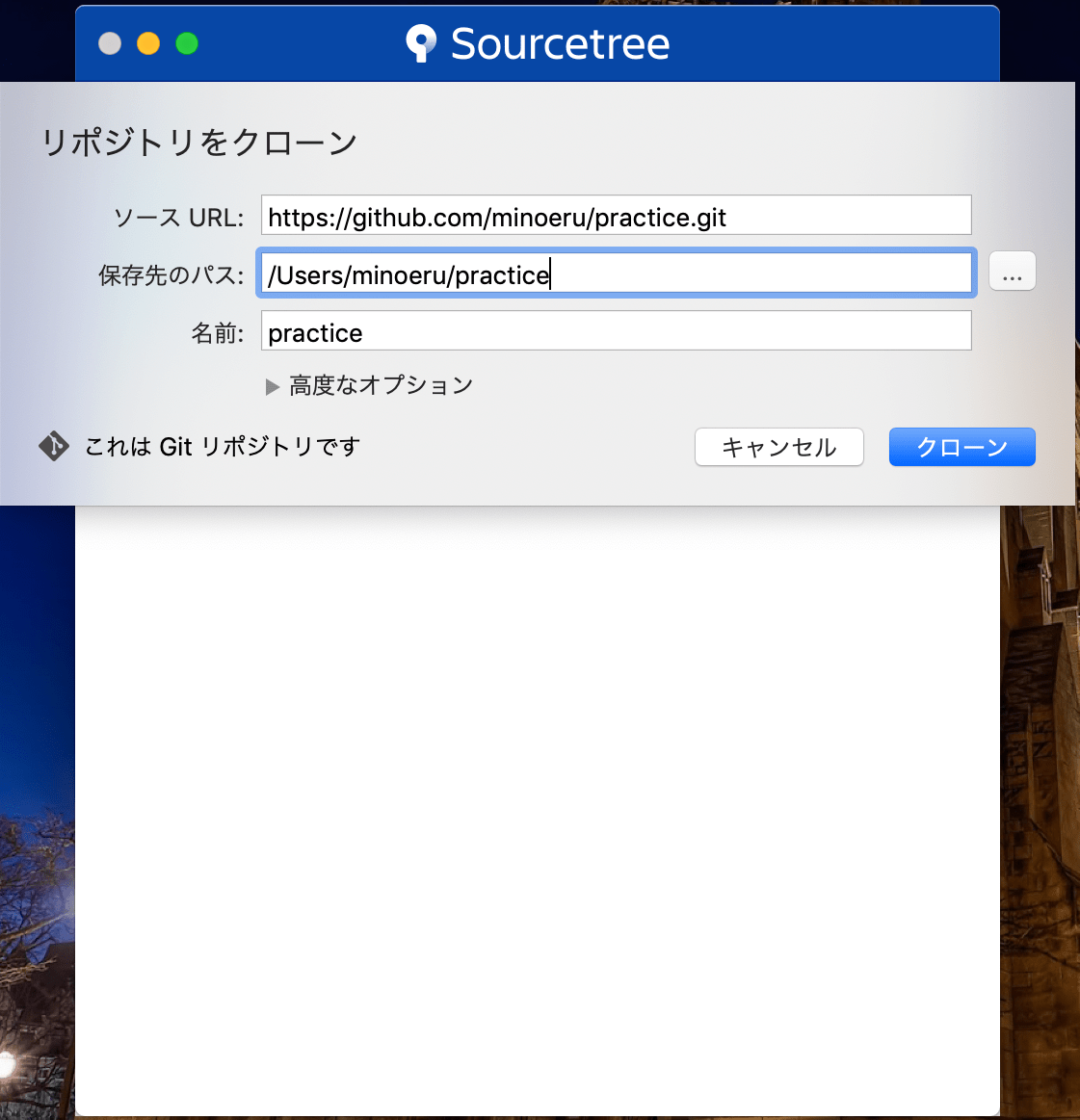Click inside the ソース URL field
The height and width of the screenshot is (1120, 1080).
coord(616,215)
